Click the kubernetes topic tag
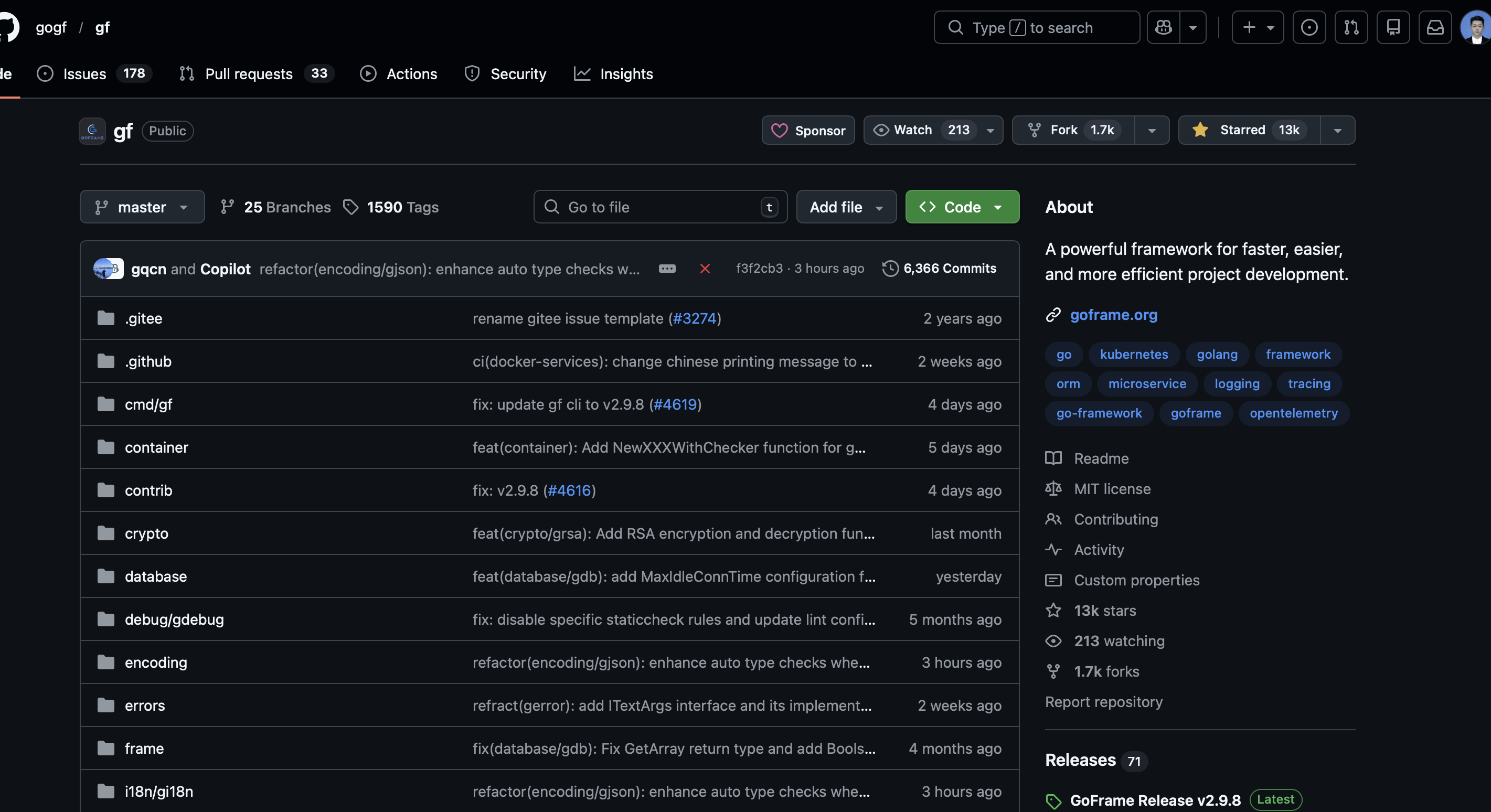This screenshot has height=812, width=1491. (1133, 354)
